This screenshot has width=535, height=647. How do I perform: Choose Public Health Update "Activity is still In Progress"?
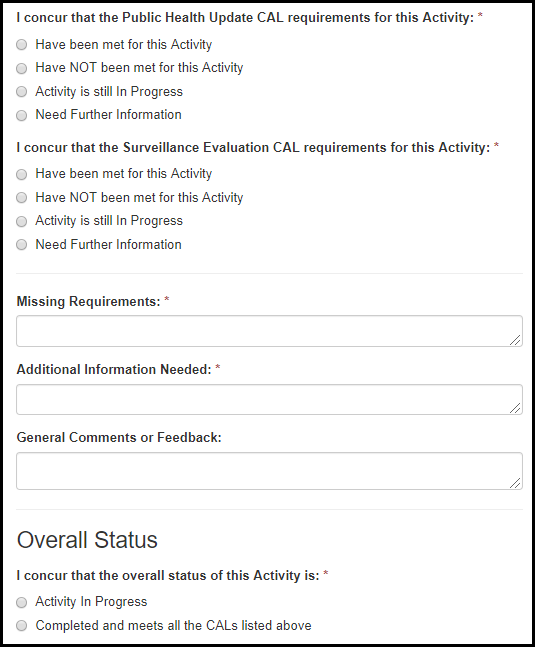pyautogui.click(x=21, y=92)
